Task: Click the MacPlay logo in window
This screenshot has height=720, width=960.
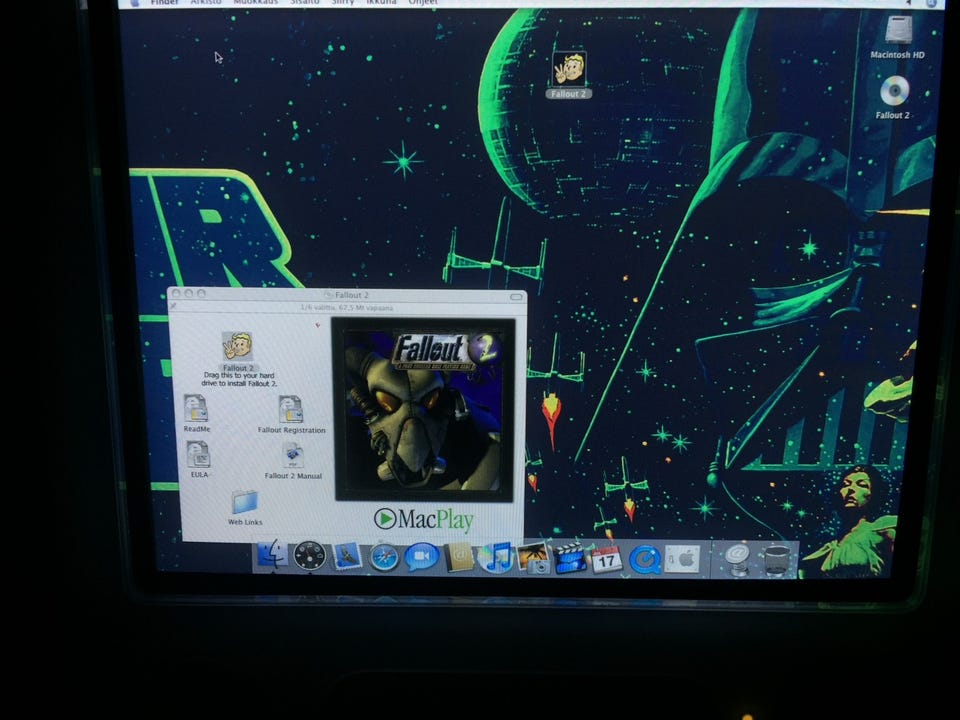Action: [424, 520]
